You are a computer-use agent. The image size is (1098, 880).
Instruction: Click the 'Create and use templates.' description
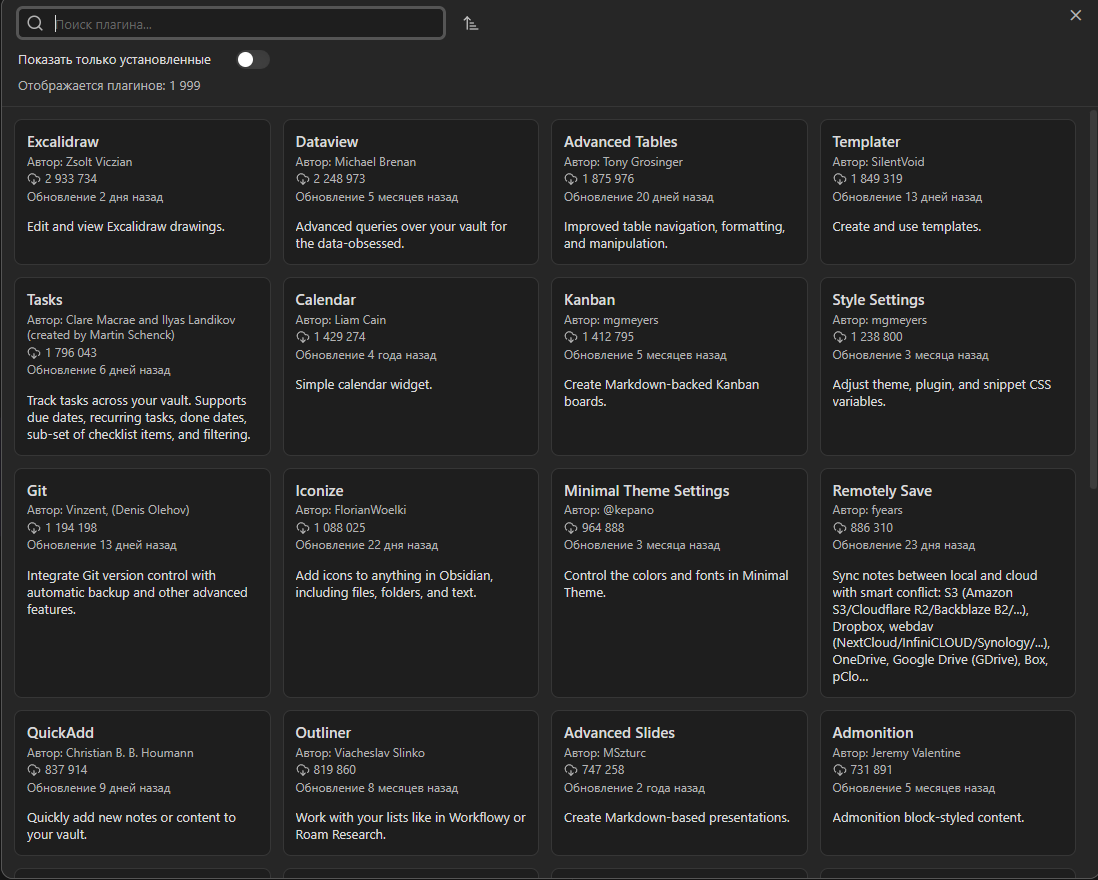[907, 227]
